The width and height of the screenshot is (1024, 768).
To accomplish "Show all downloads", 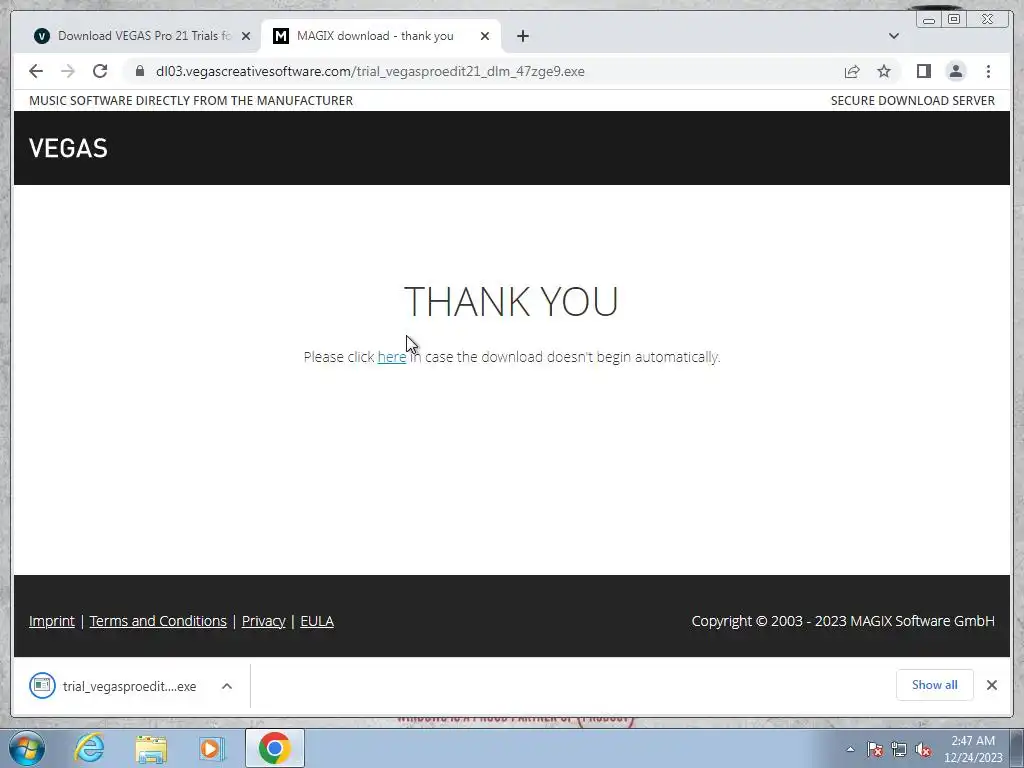I will point(935,684).
